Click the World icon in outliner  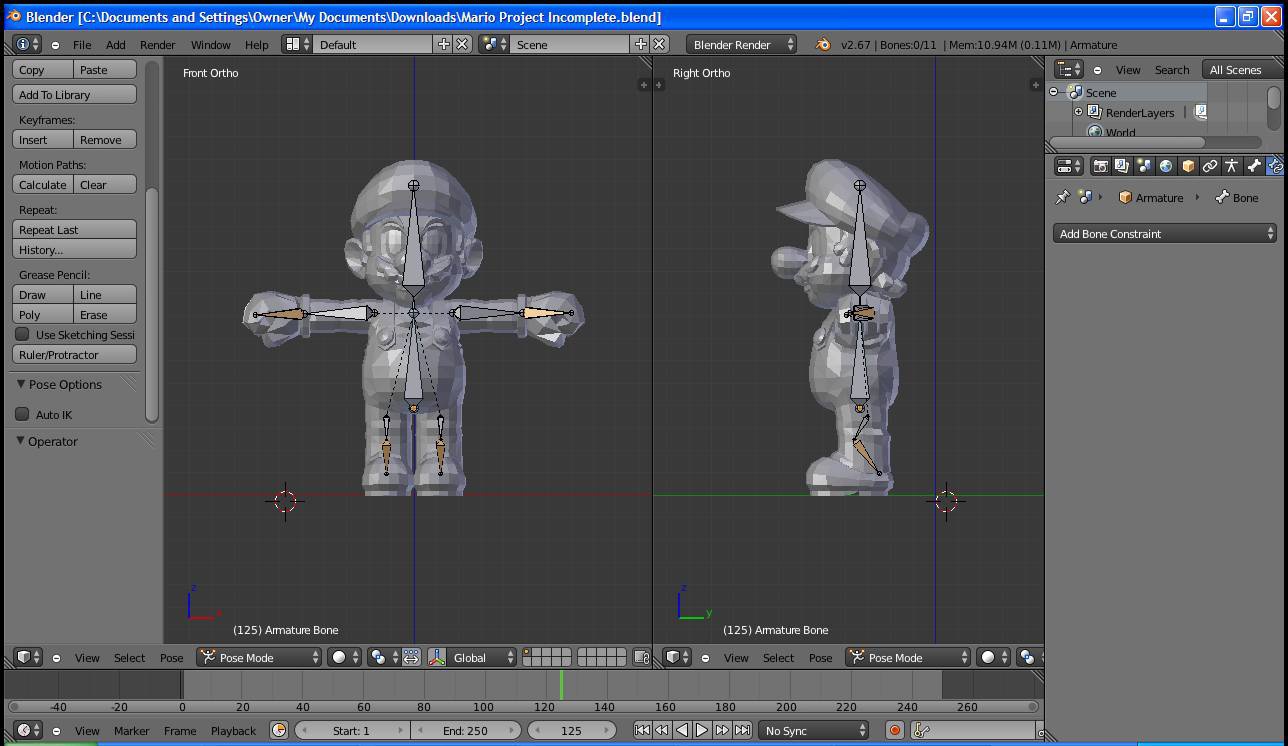[1095, 132]
